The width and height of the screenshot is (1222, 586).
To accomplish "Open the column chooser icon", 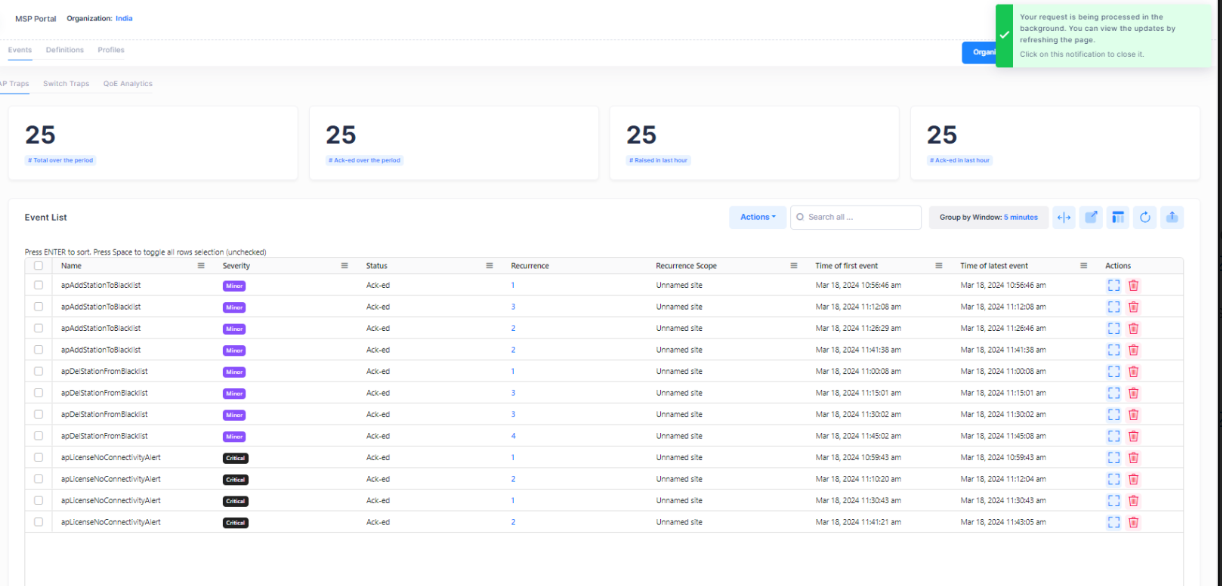I will (x=1118, y=217).
